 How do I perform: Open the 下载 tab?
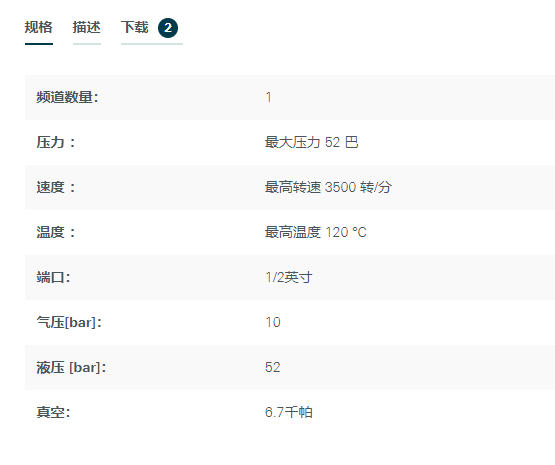click(135, 27)
